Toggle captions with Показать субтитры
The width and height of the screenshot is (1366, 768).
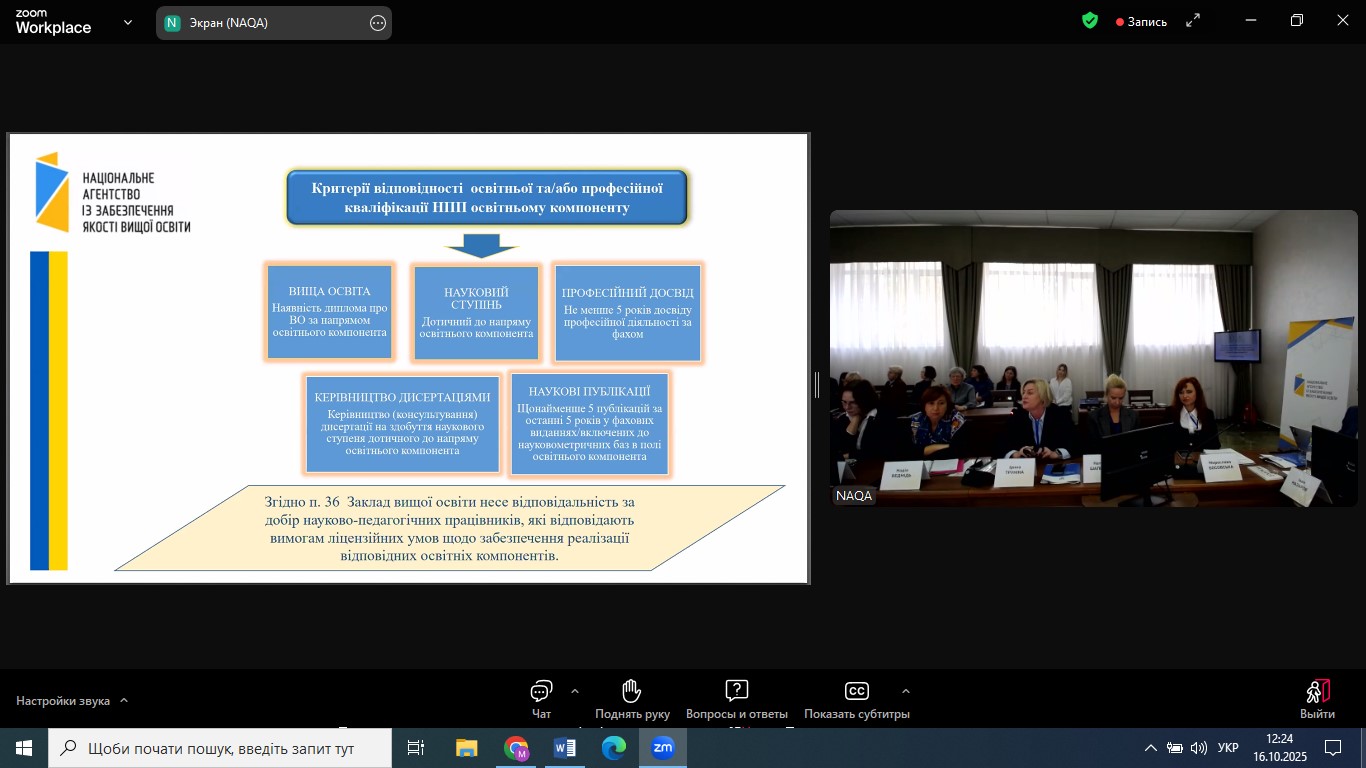click(x=856, y=692)
